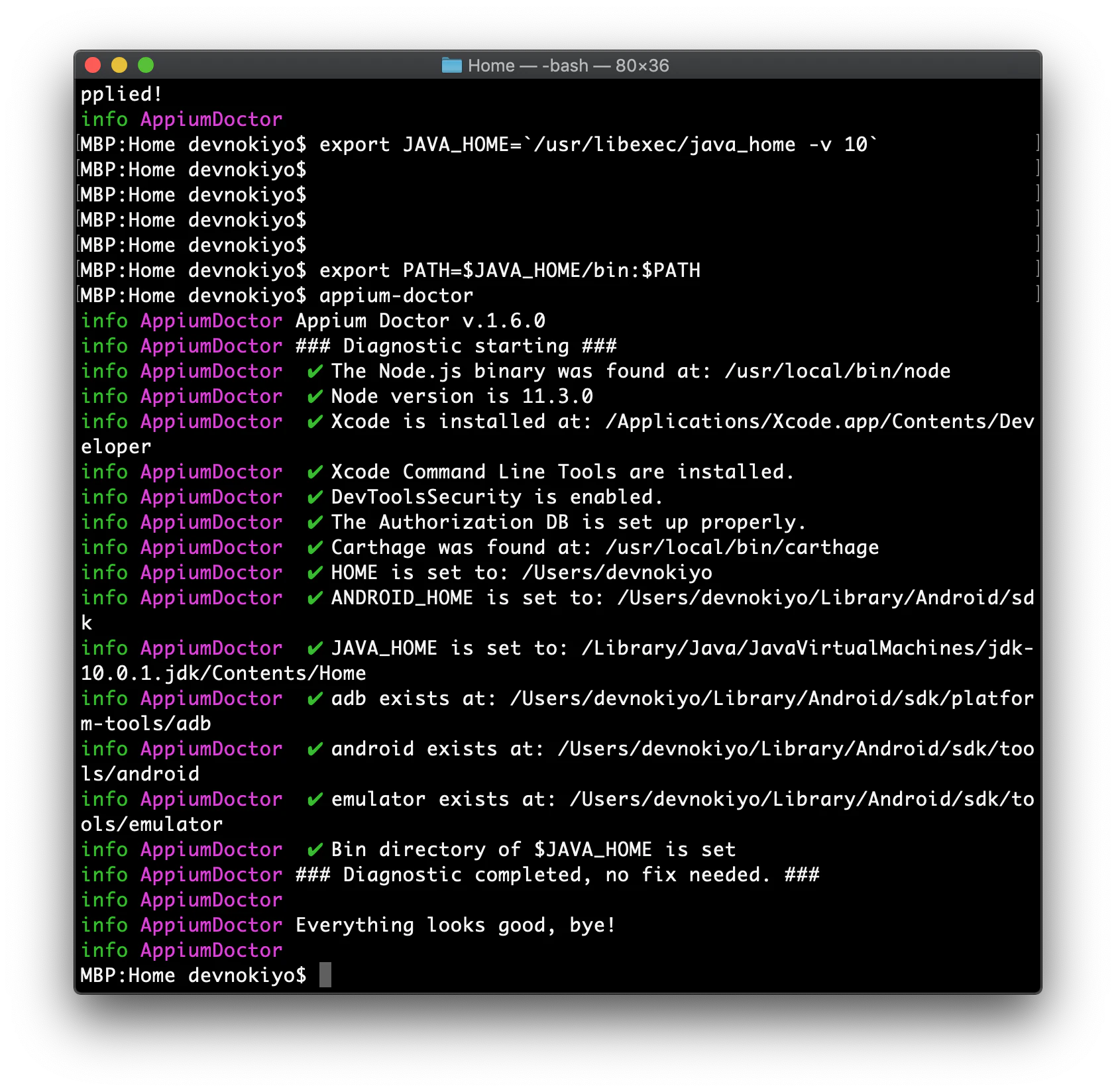Click the 'export JAVA_HOME=' command line

(x=598, y=144)
